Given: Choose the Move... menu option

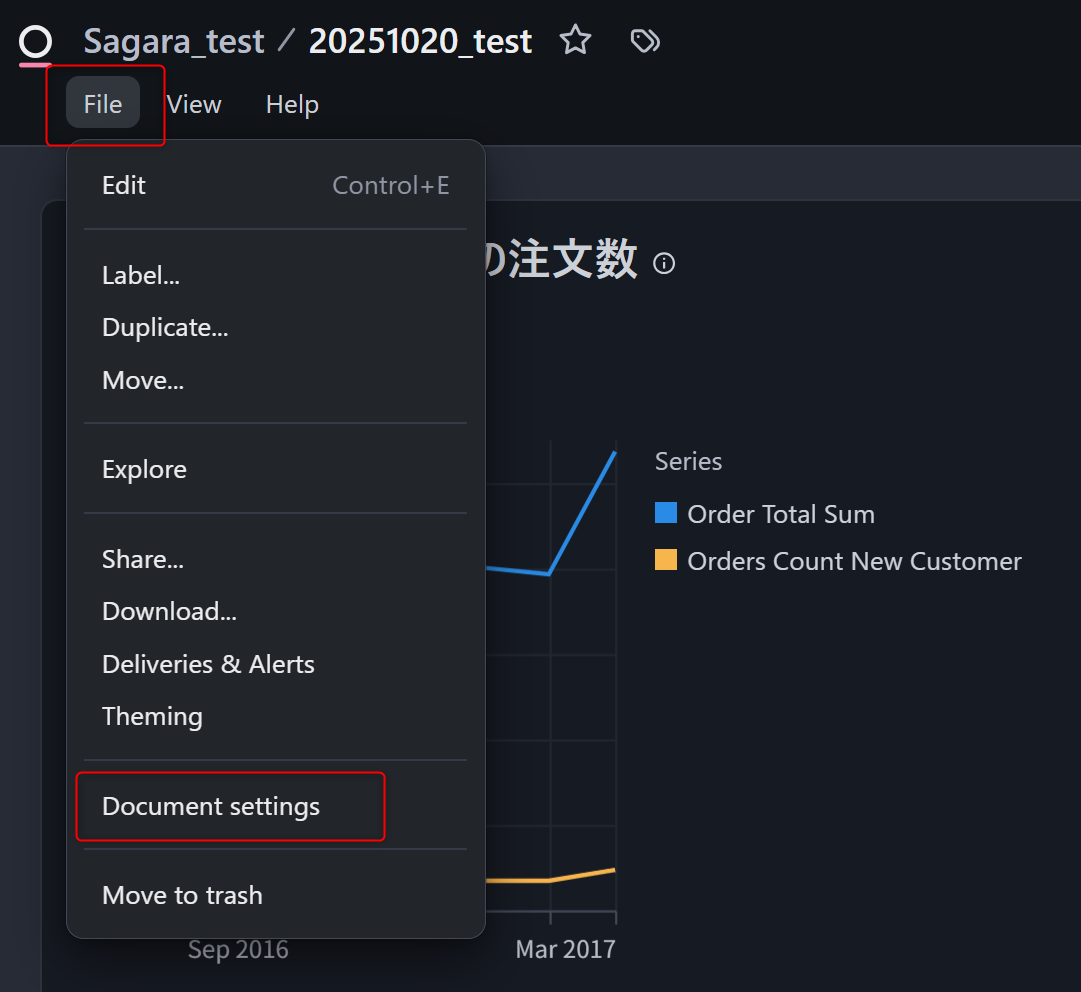Looking at the screenshot, I should [x=143, y=380].
